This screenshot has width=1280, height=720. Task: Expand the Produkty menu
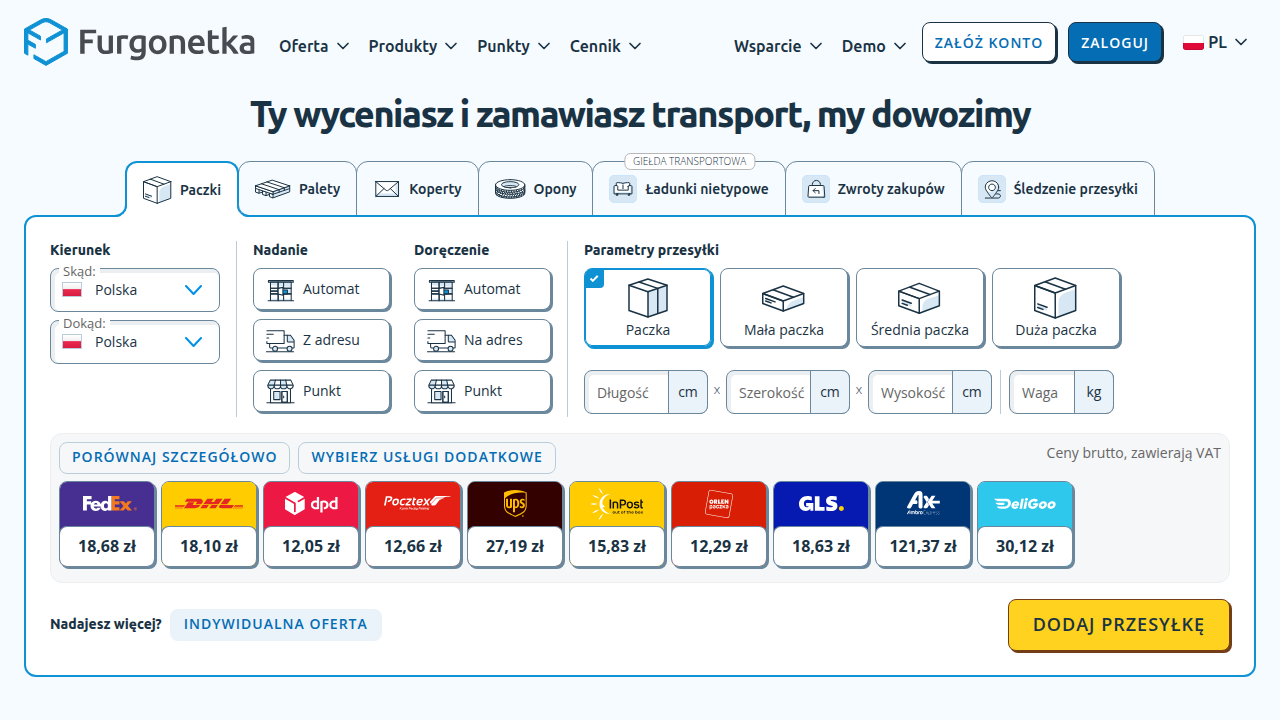pyautogui.click(x=413, y=46)
